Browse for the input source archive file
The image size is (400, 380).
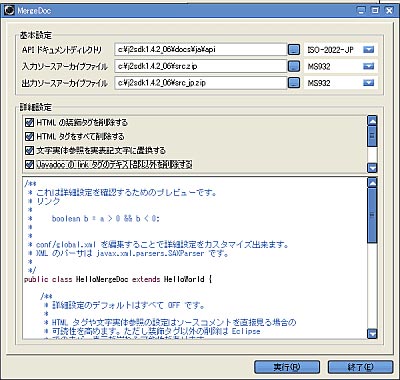tap(293, 66)
